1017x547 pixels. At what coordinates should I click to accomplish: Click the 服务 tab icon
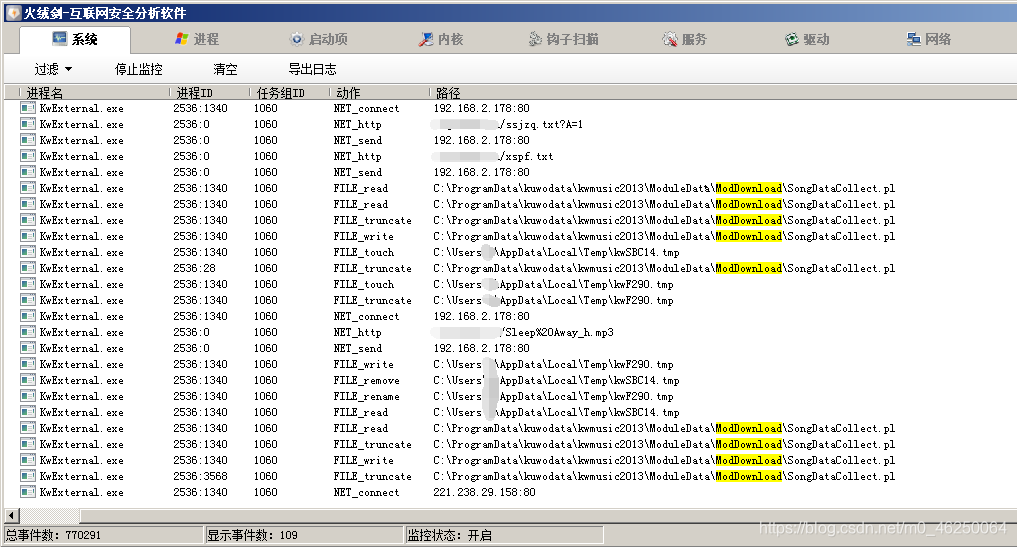pos(669,40)
